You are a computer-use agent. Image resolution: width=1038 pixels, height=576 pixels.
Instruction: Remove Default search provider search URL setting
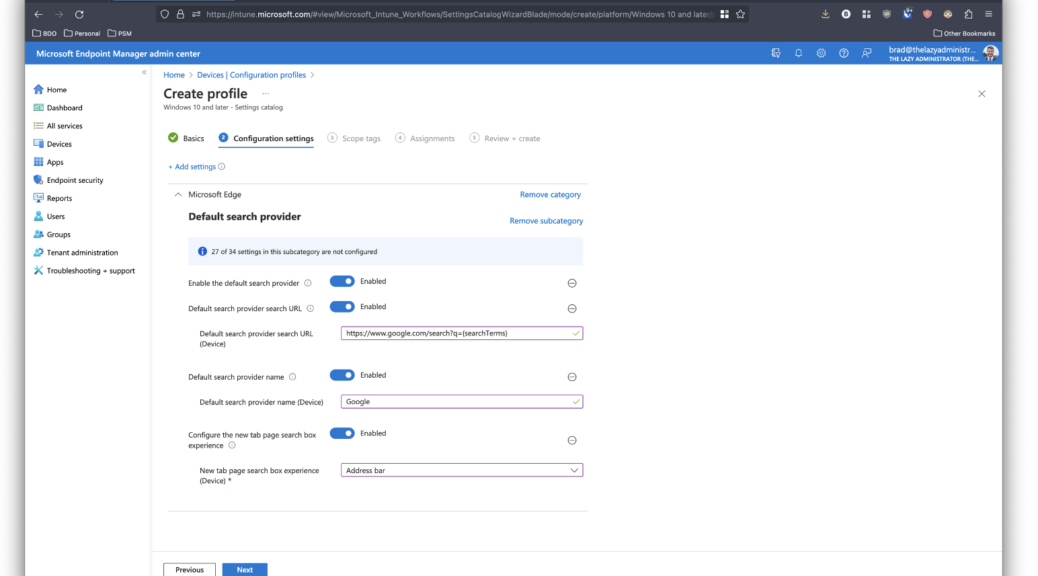[x=572, y=309]
